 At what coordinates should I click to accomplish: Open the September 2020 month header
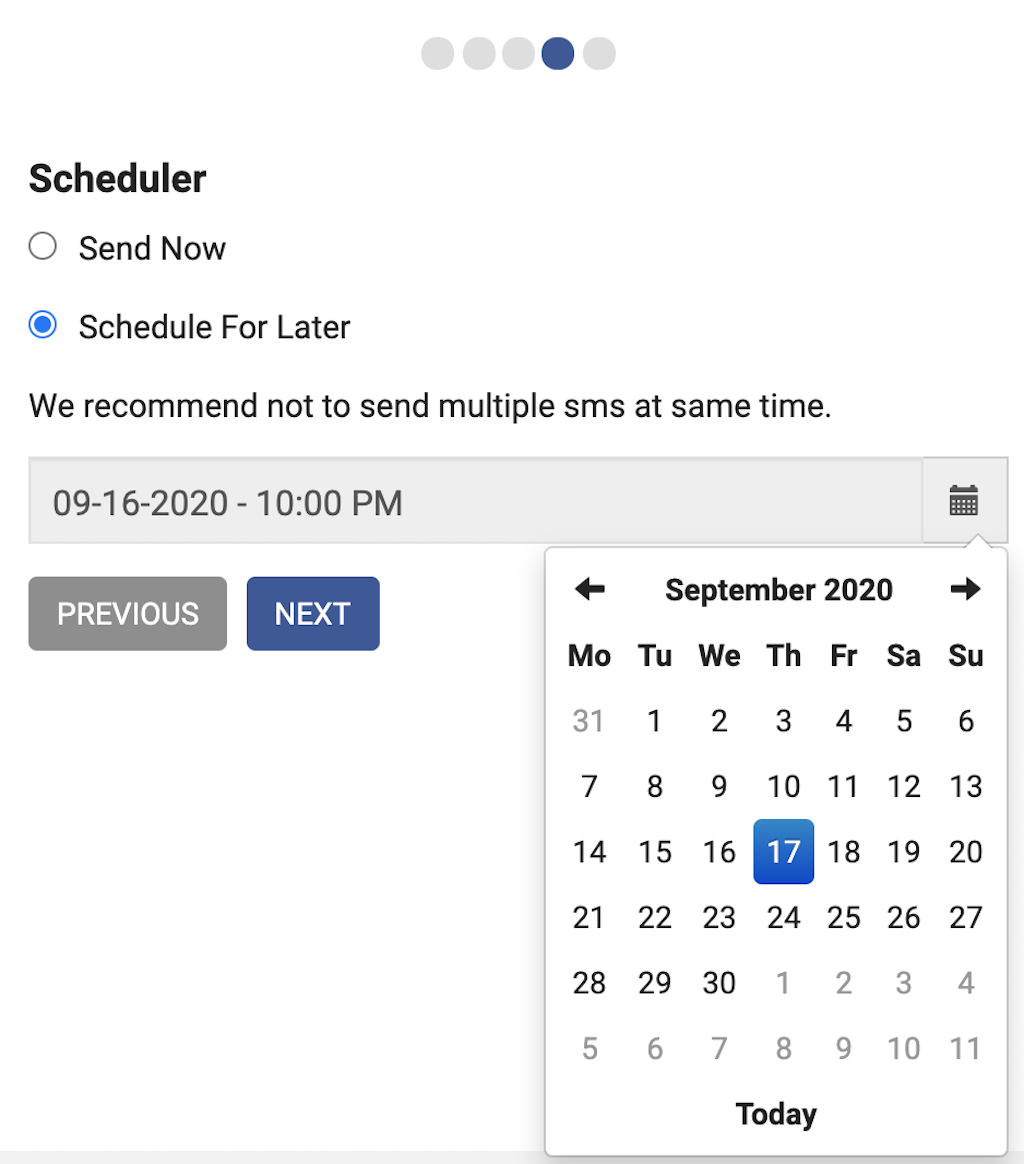click(778, 590)
